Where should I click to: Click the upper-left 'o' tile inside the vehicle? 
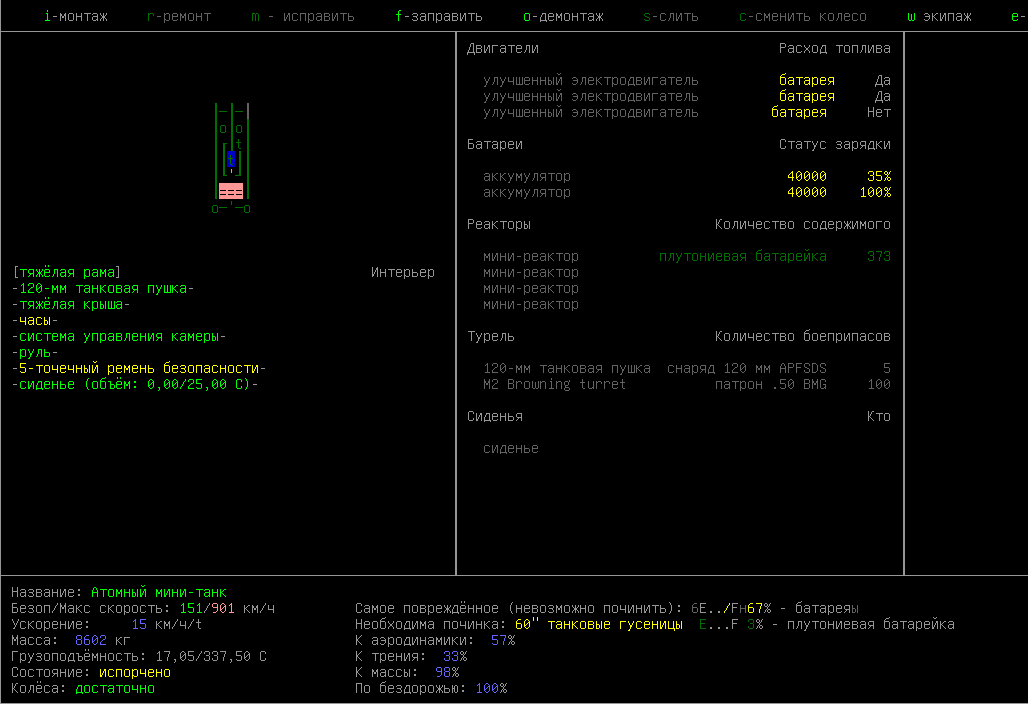click(x=223, y=128)
